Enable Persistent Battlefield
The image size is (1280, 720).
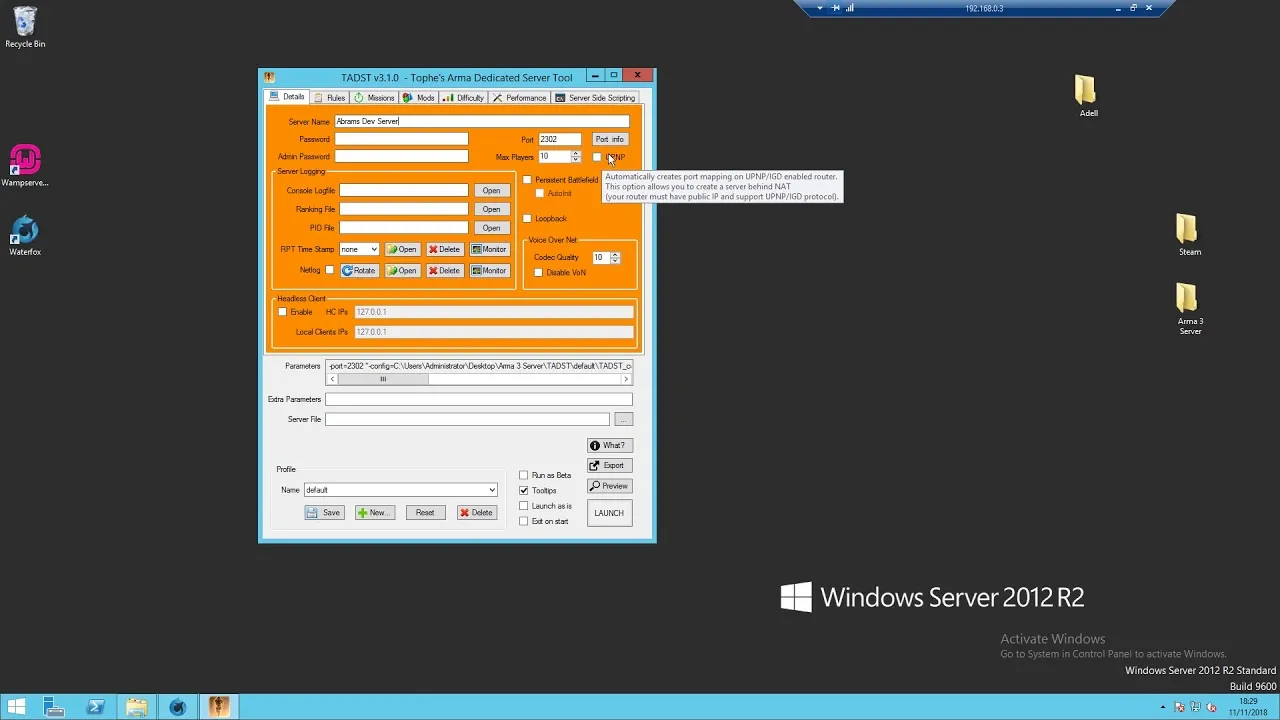tap(527, 180)
